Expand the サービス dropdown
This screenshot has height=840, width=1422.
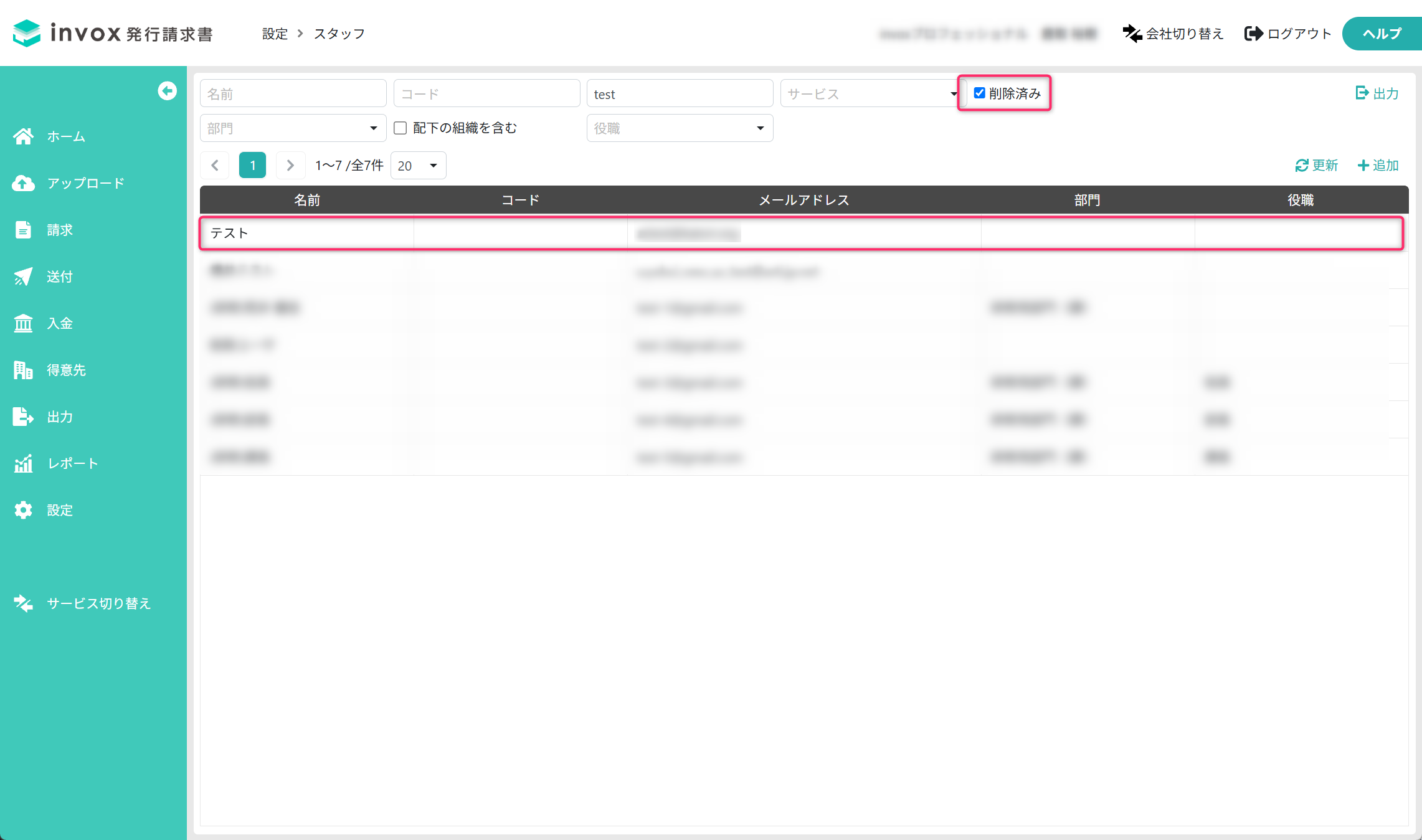(x=870, y=93)
